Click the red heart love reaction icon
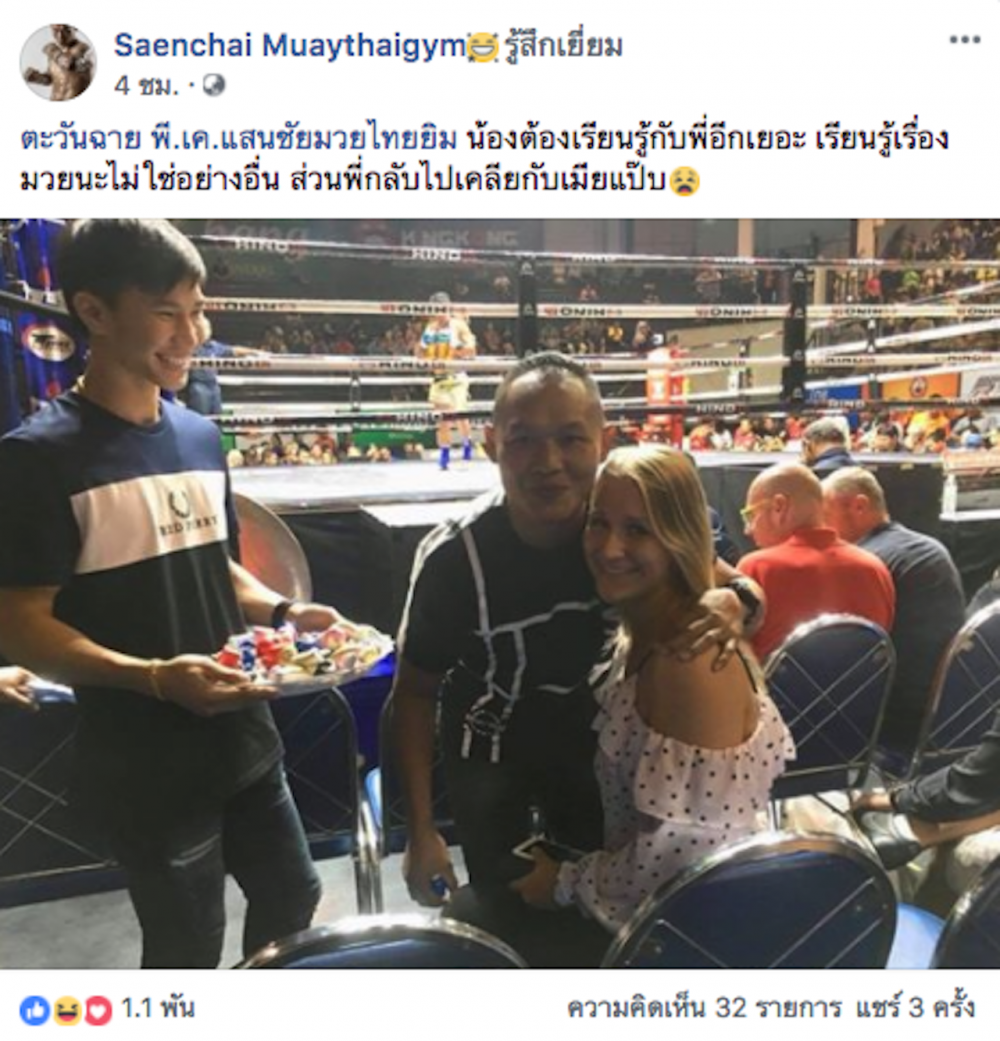Viewport: 1000px width, 1041px height. pyautogui.click(x=98, y=1010)
